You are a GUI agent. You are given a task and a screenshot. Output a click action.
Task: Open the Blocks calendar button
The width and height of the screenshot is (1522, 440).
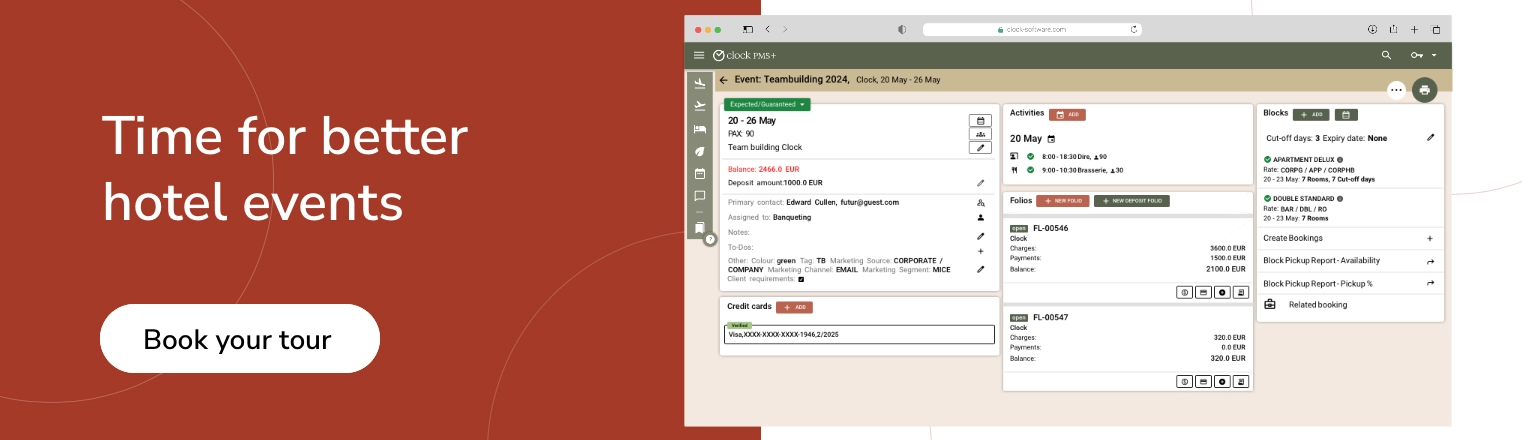click(x=1346, y=115)
